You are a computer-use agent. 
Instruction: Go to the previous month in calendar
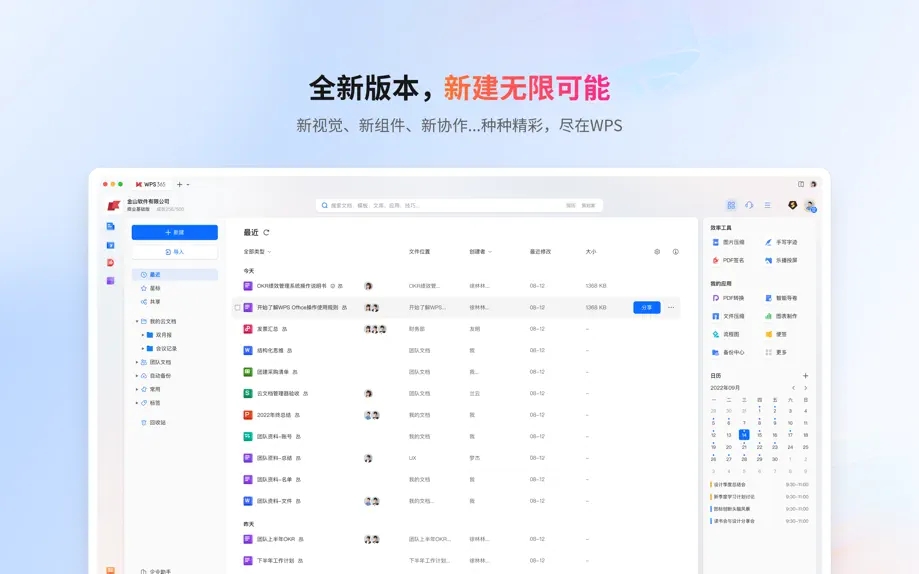pos(793,388)
